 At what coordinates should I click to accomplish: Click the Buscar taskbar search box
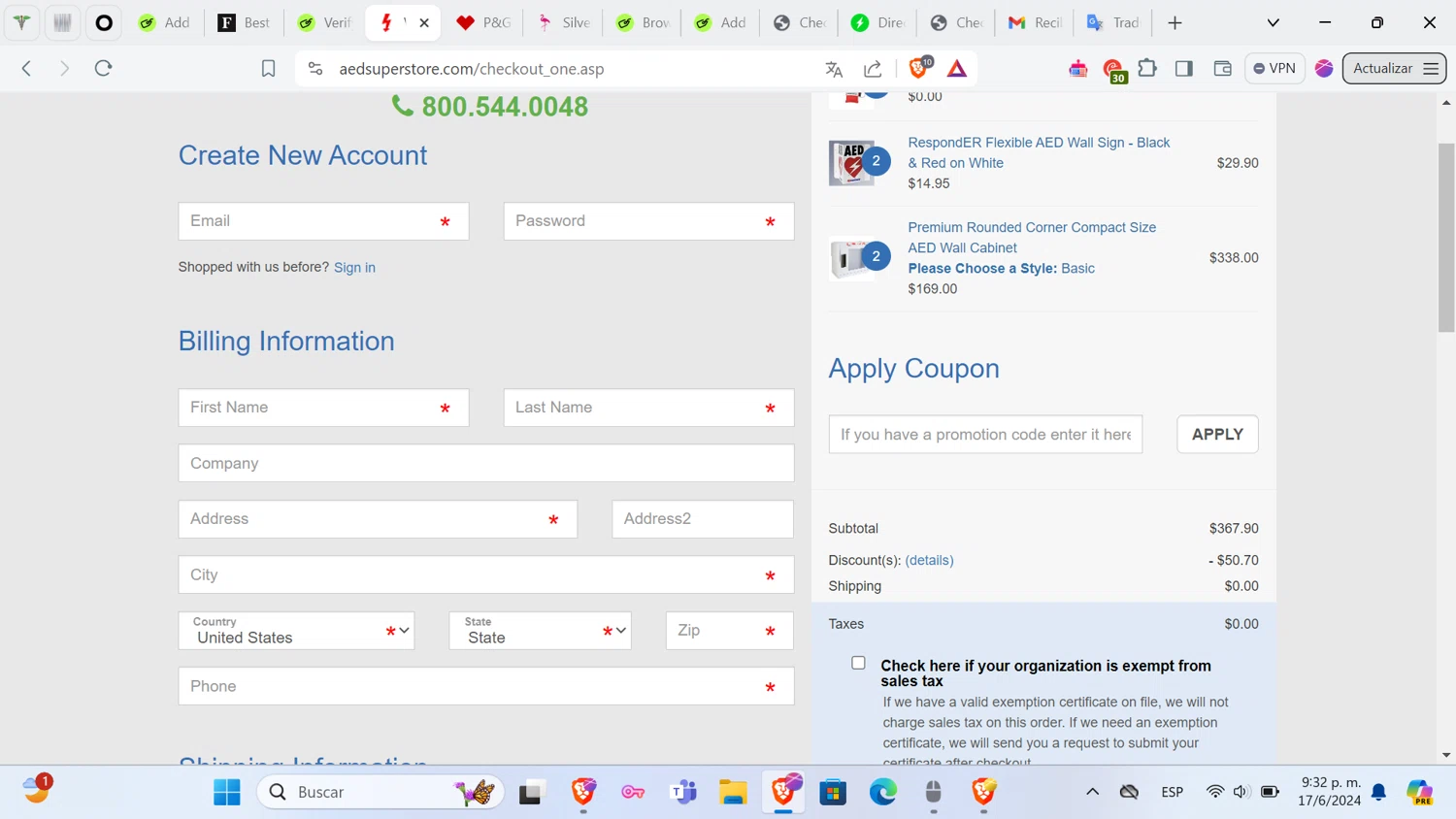(381, 792)
